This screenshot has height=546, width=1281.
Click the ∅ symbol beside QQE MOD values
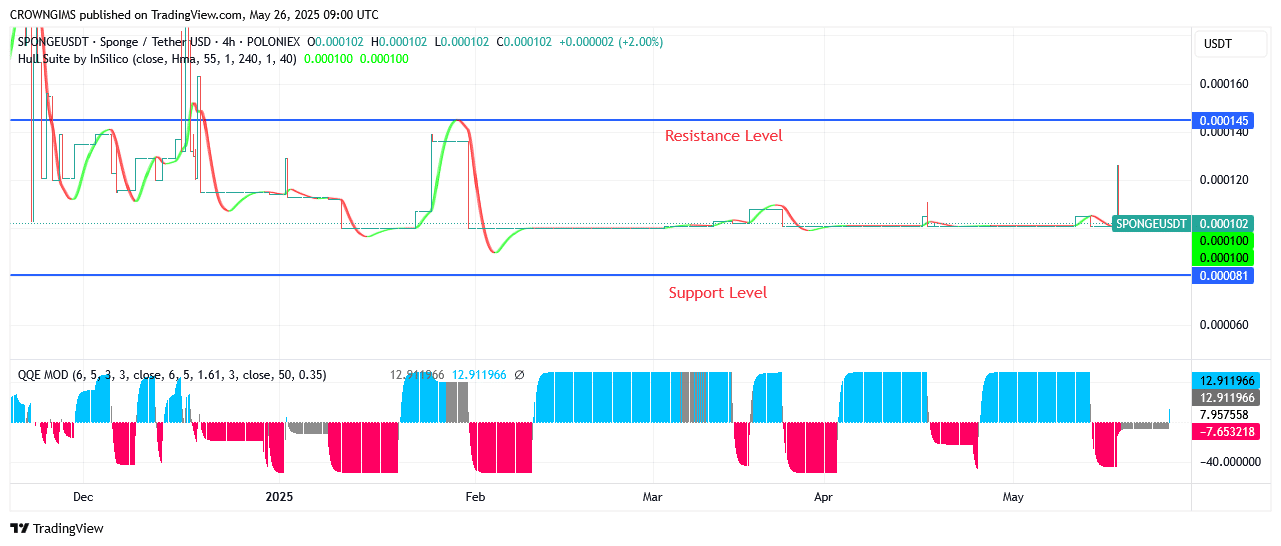point(519,375)
